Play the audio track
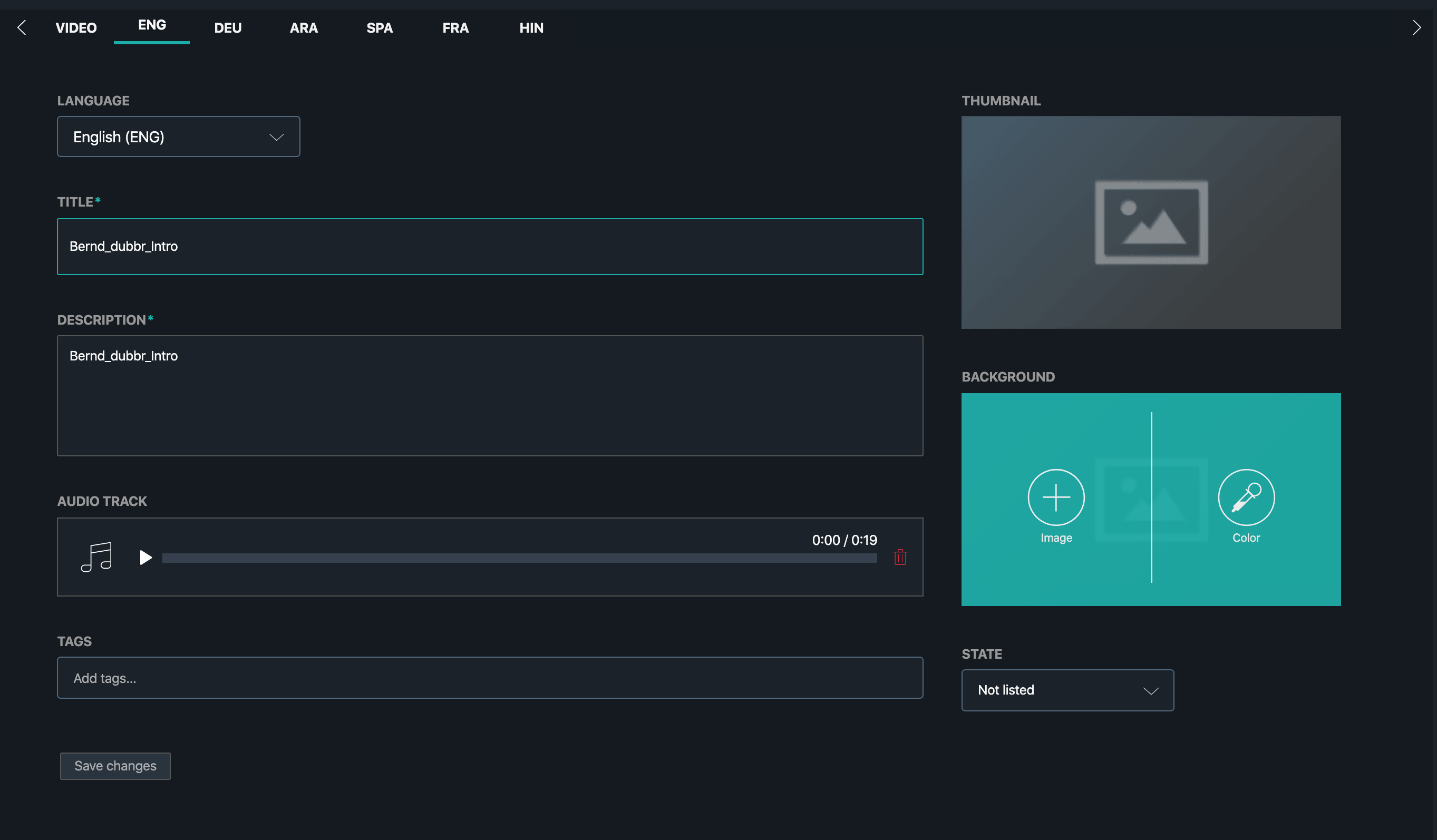The height and width of the screenshot is (840, 1437). point(145,557)
